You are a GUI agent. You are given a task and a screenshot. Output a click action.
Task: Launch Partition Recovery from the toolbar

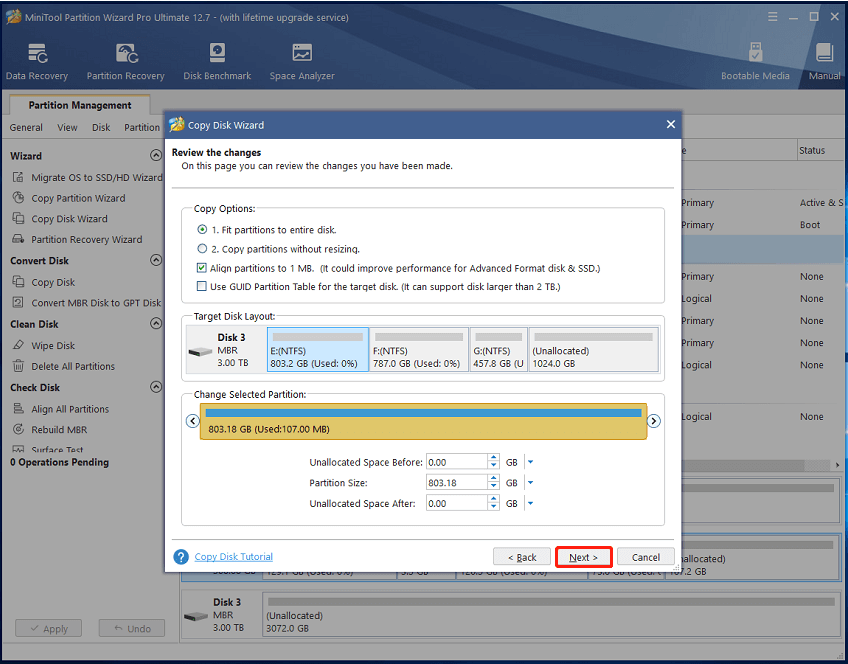[125, 62]
